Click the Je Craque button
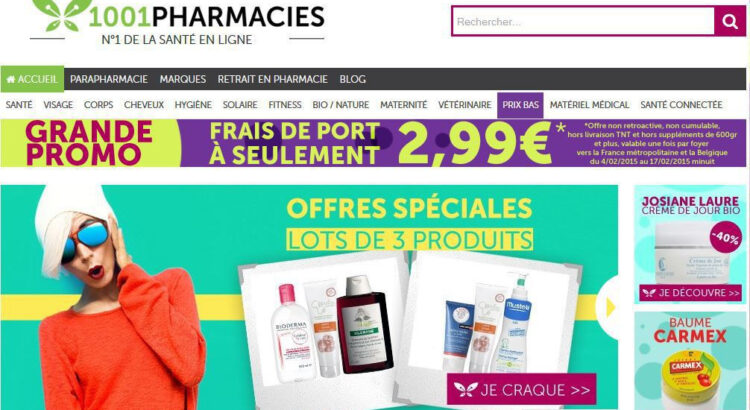The height and width of the screenshot is (410, 750). point(522,389)
